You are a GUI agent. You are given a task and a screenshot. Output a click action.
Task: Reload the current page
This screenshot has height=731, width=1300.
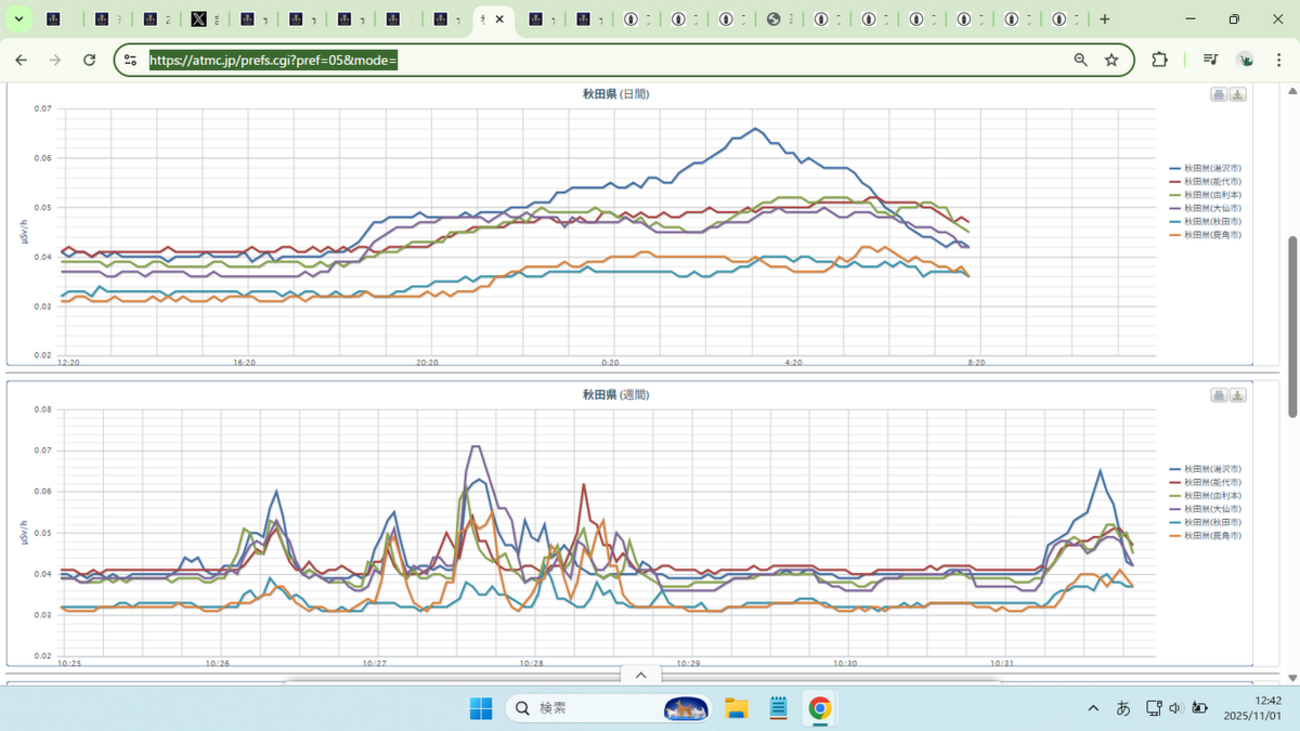tap(89, 60)
